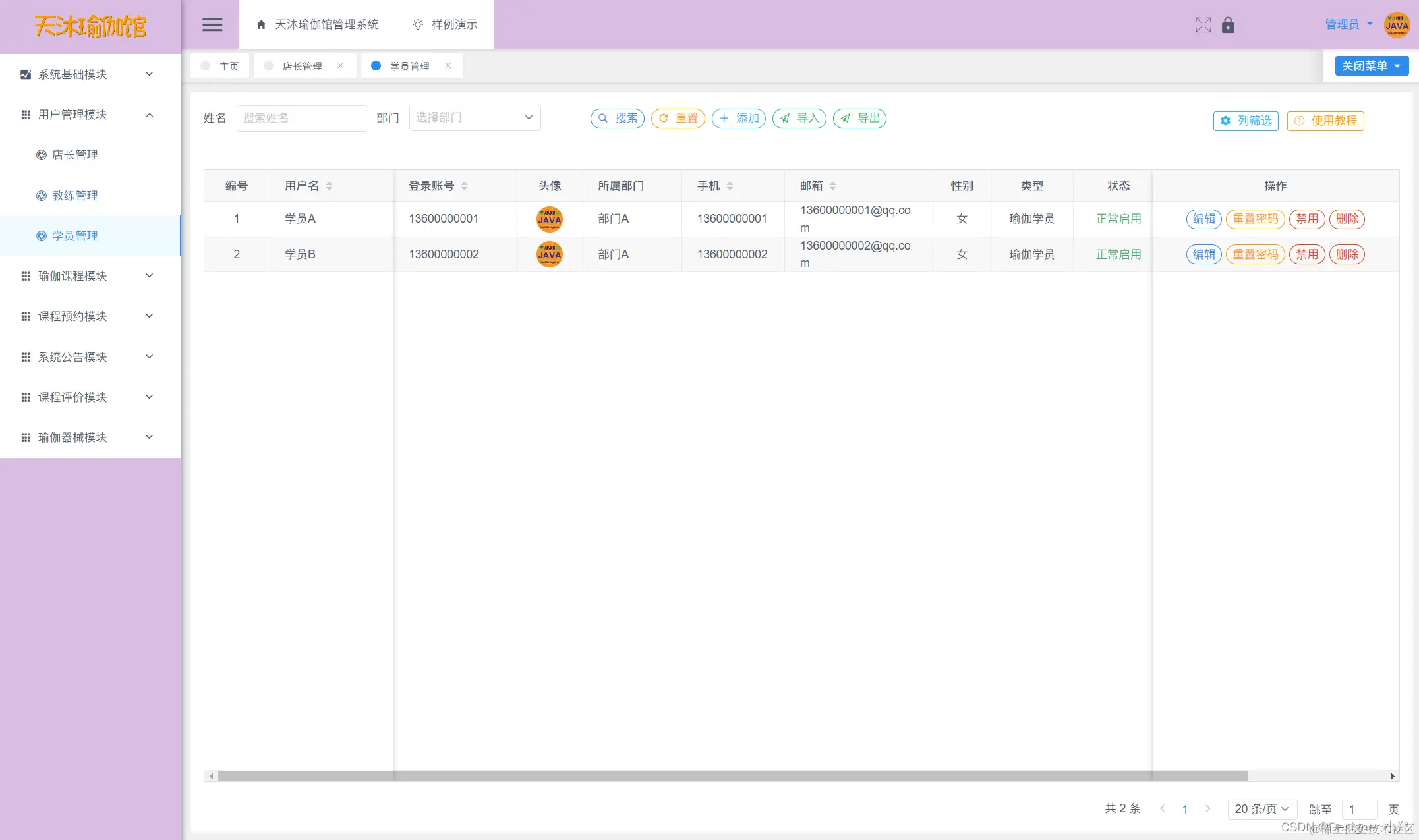Disable 学员B with the 禁用 button
This screenshot has width=1419, height=840.
coord(1306,254)
